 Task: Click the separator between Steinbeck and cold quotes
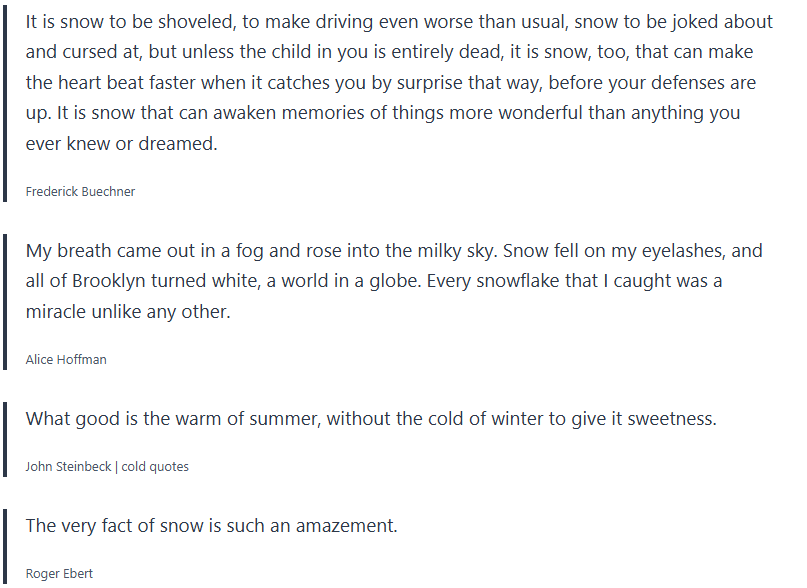117,466
